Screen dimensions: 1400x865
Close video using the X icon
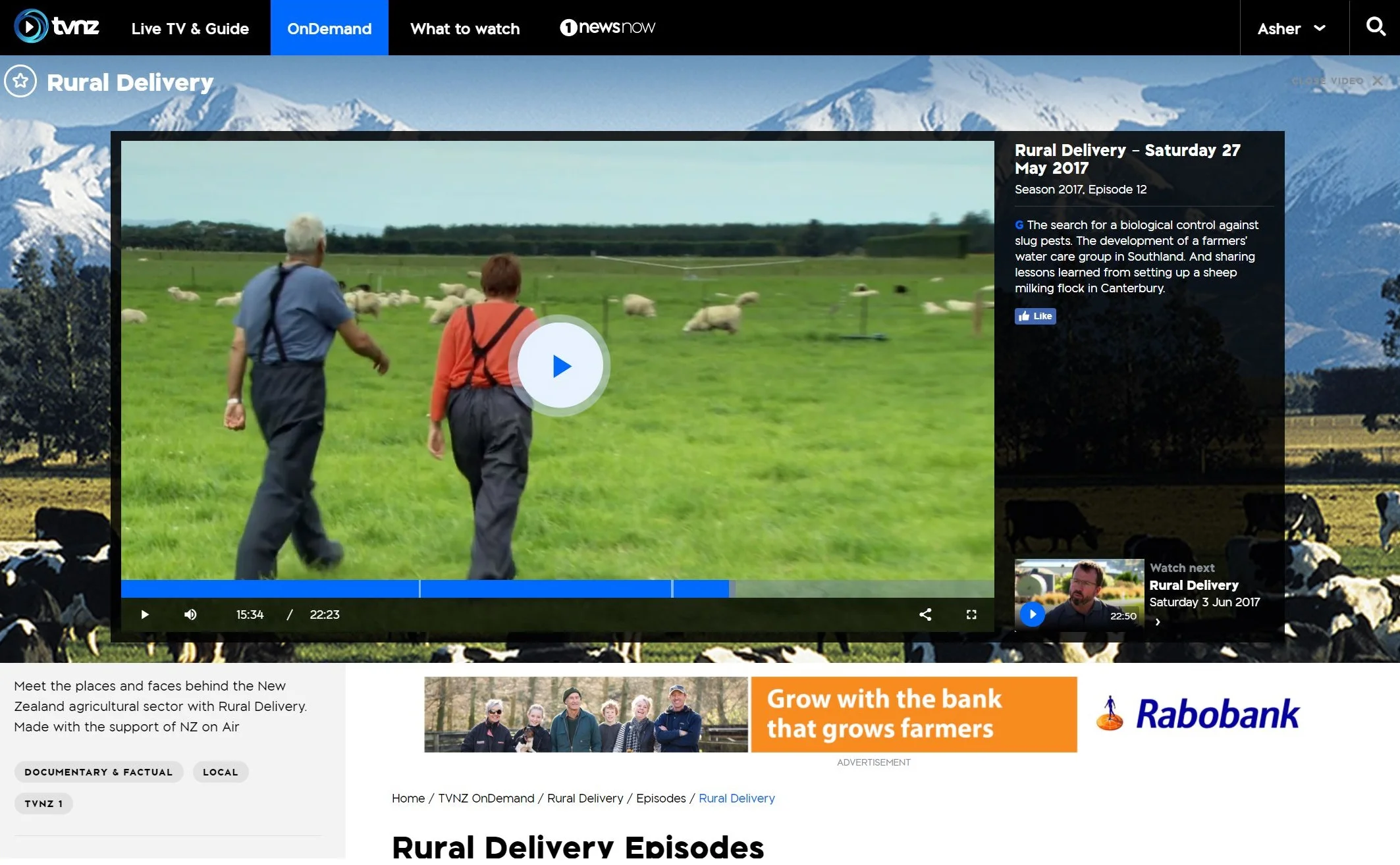click(1377, 81)
